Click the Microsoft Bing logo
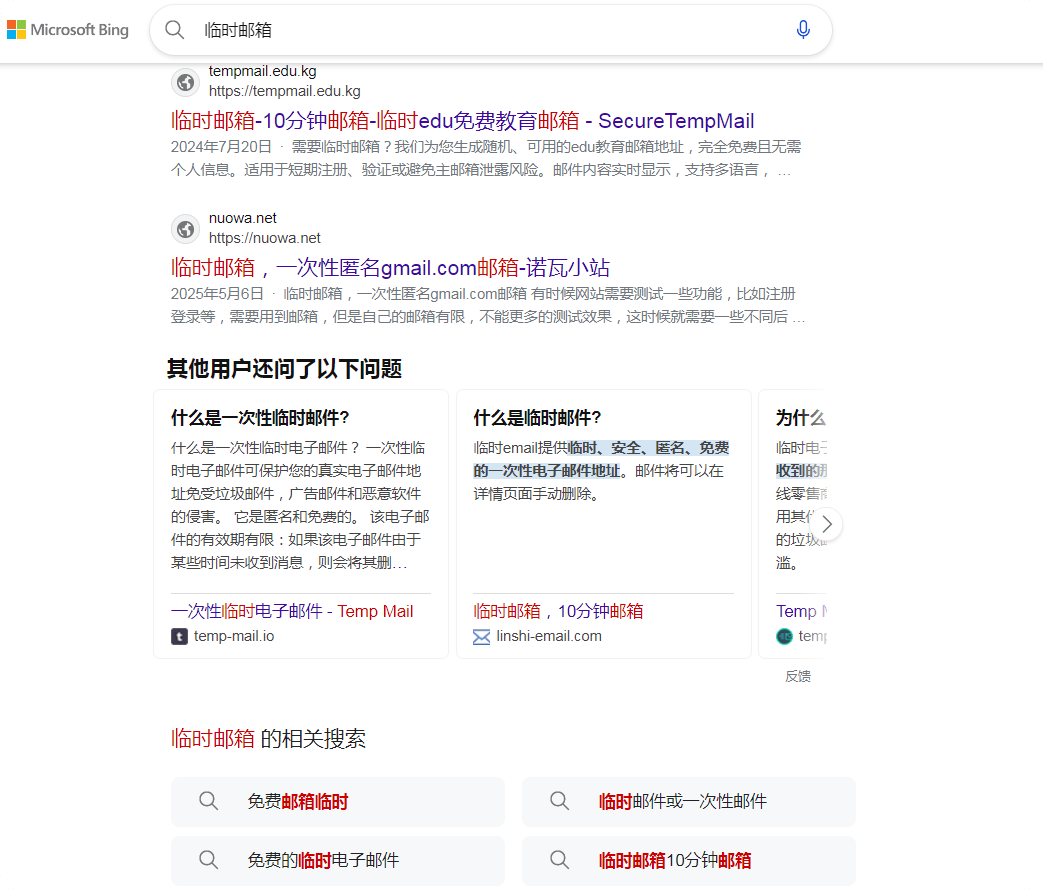This screenshot has width=1043, height=889. 68,30
